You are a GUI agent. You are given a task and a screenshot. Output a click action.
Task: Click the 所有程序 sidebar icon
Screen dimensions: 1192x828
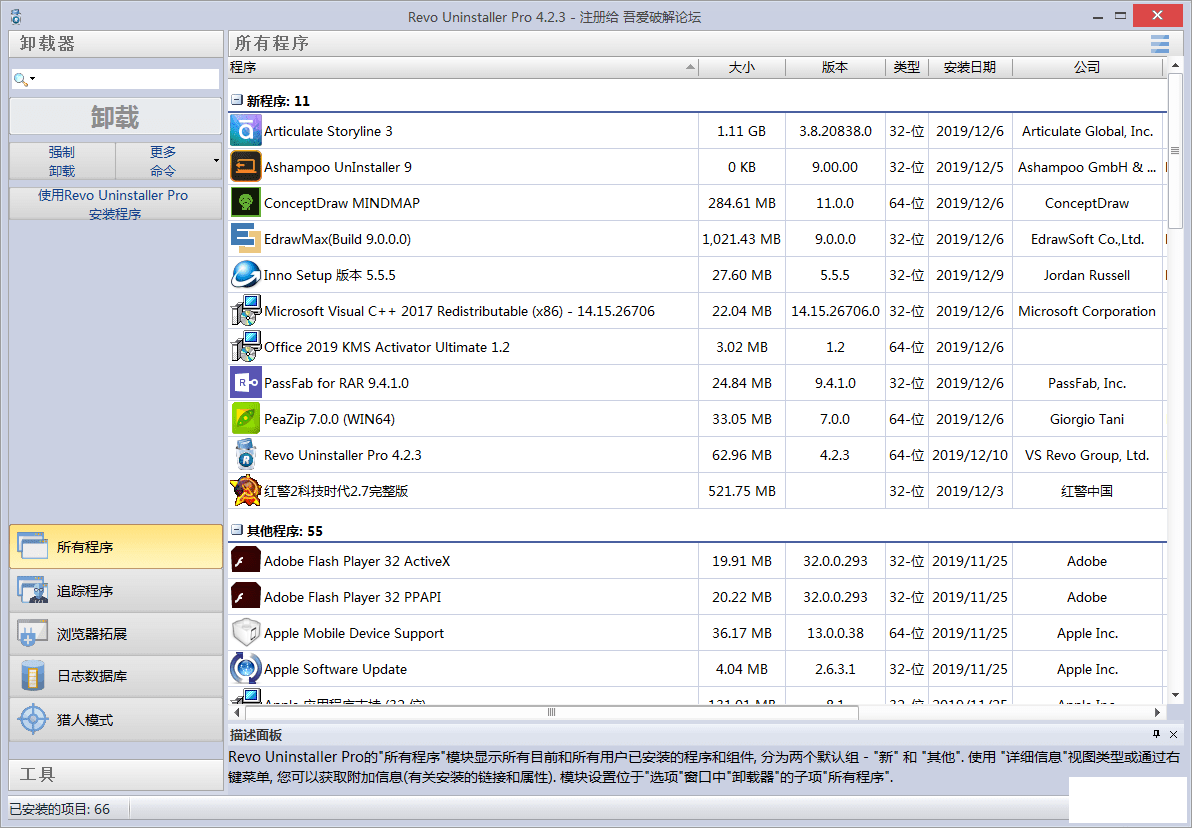click(x=32, y=547)
